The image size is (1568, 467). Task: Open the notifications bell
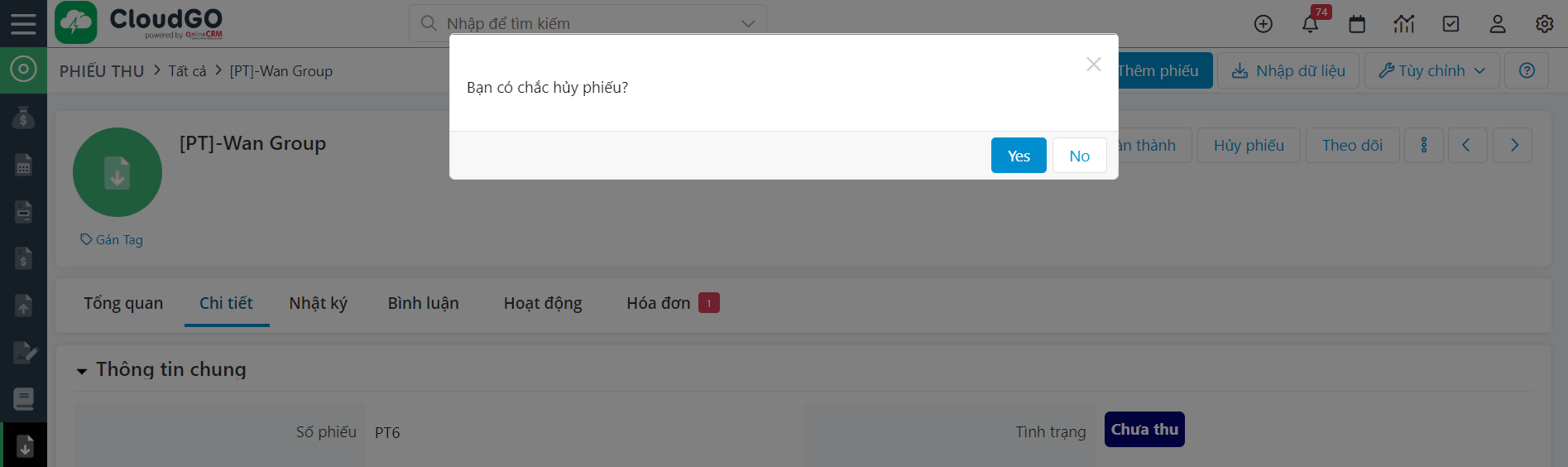click(1310, 24)
